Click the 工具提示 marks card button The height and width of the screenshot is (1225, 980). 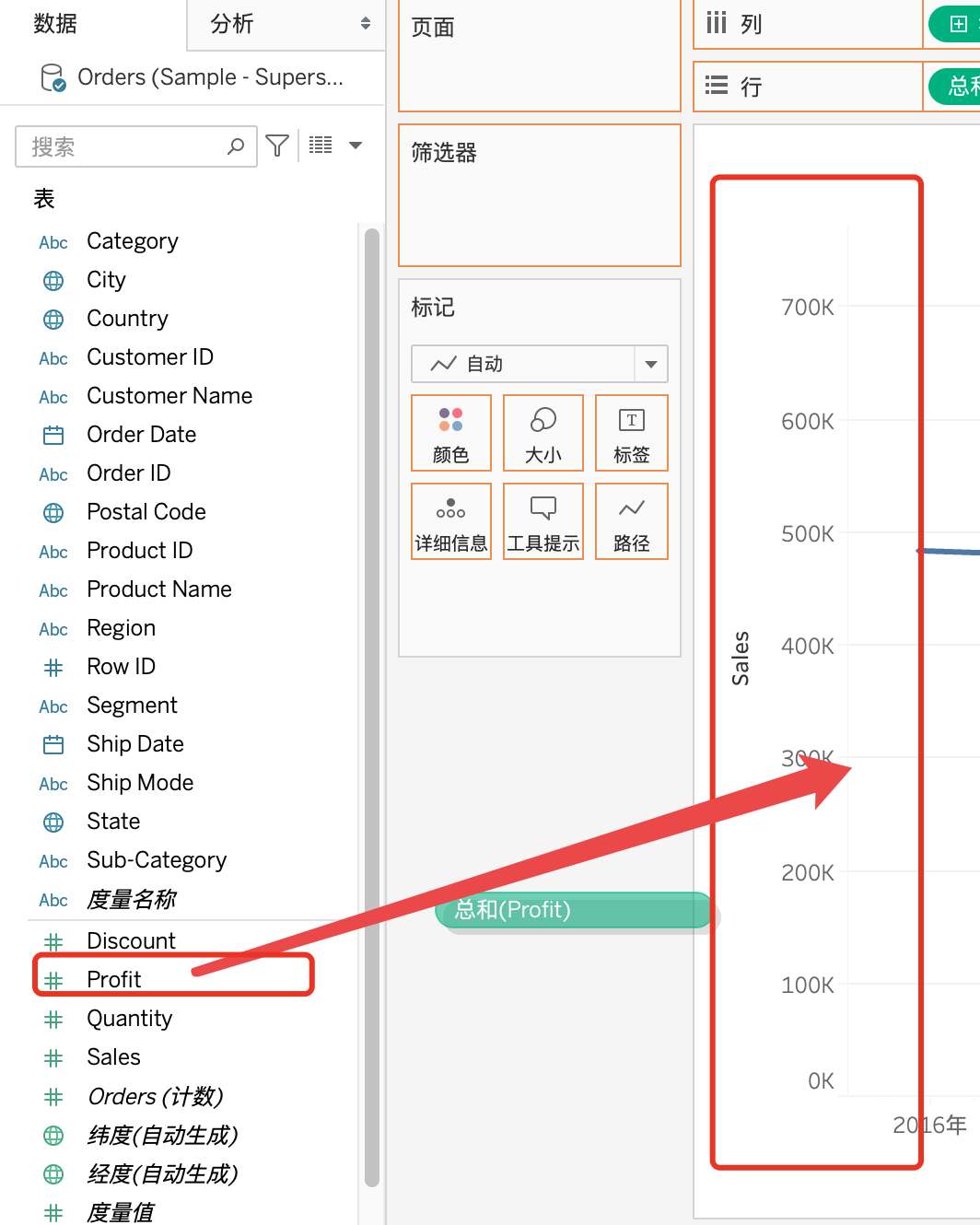(543, 521)
